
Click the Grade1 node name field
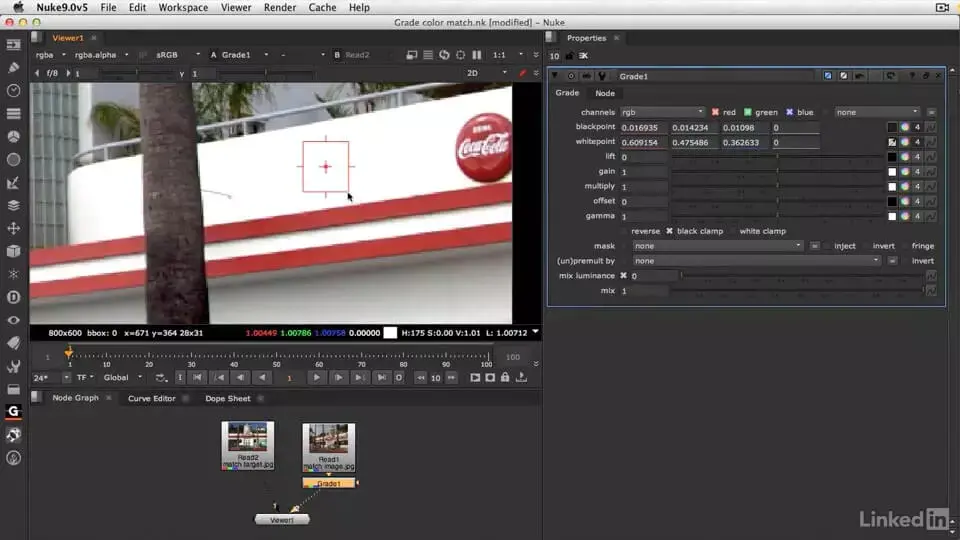click(x=716, y=77)
